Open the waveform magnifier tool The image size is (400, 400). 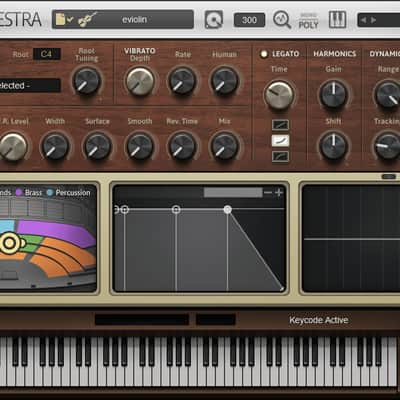(282, 19)
